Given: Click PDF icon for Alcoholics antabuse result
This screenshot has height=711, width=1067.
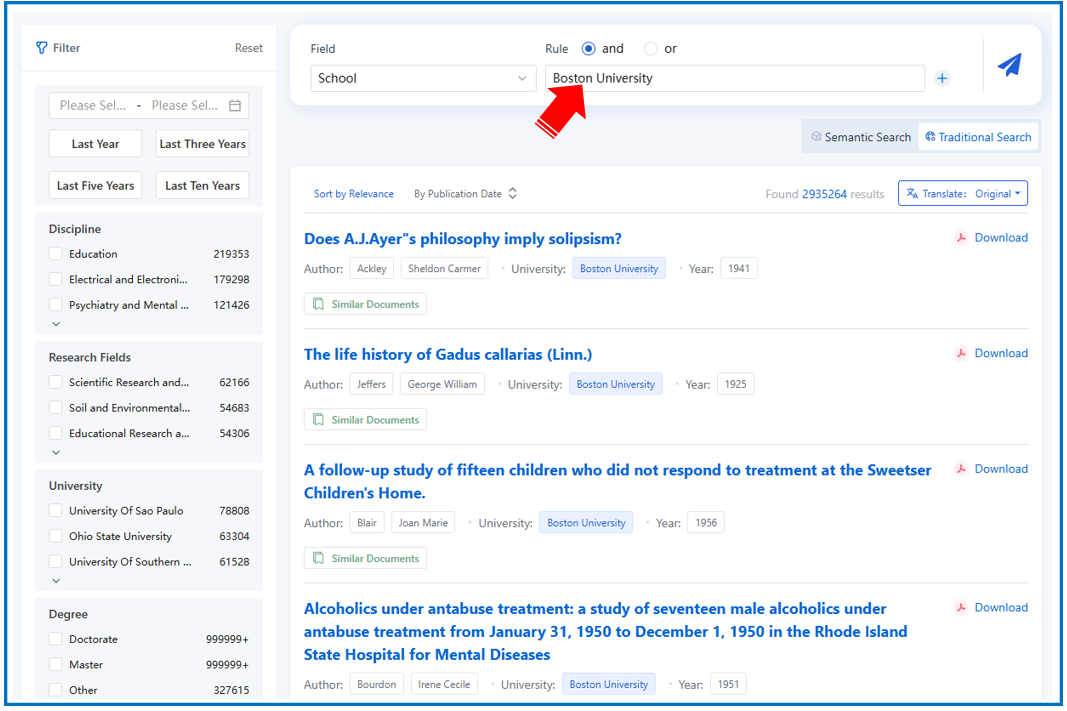Looking at the screenshot, I should click(960, 608).
